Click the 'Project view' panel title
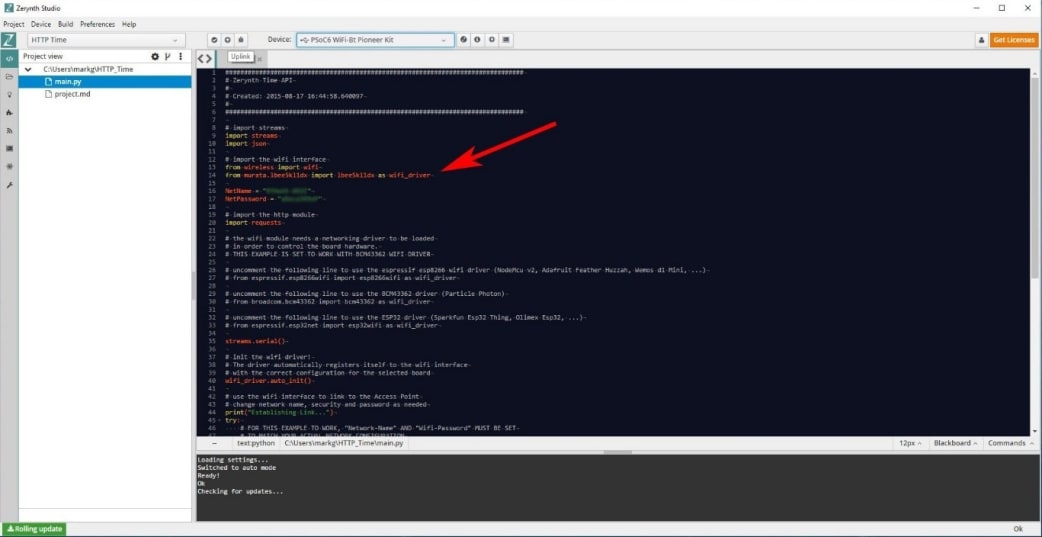 coord(43,56)
